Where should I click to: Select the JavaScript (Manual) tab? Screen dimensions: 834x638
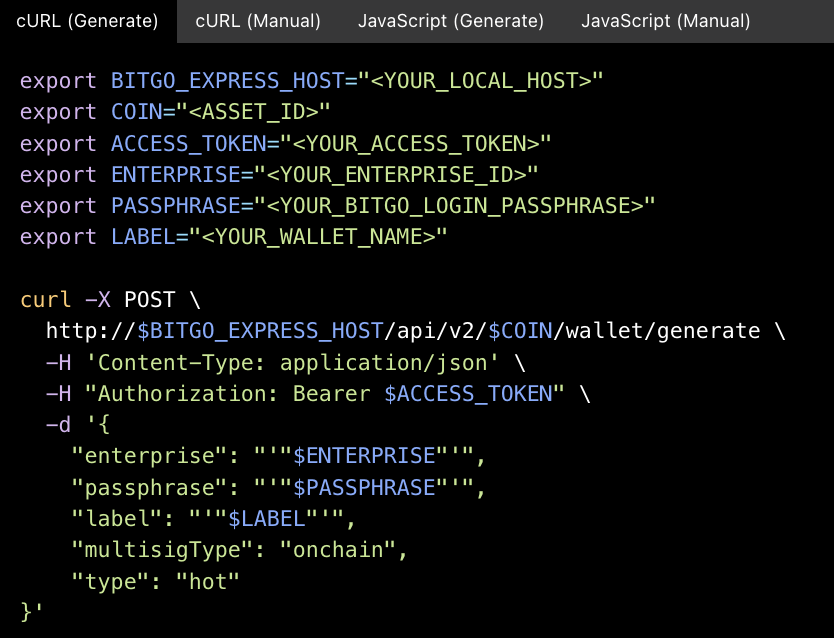point(665,20)
